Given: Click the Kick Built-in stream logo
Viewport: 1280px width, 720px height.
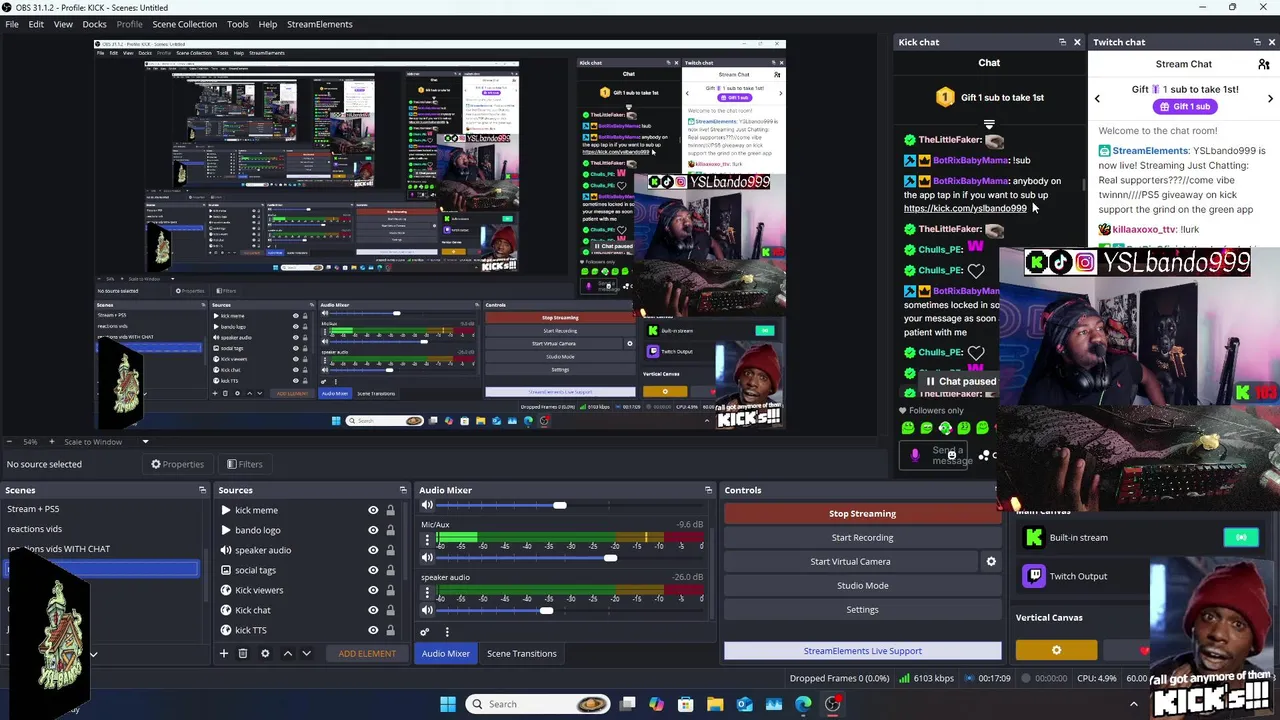Looking at the screenshot, I should pyautogui.click(x=1034, y=537).
